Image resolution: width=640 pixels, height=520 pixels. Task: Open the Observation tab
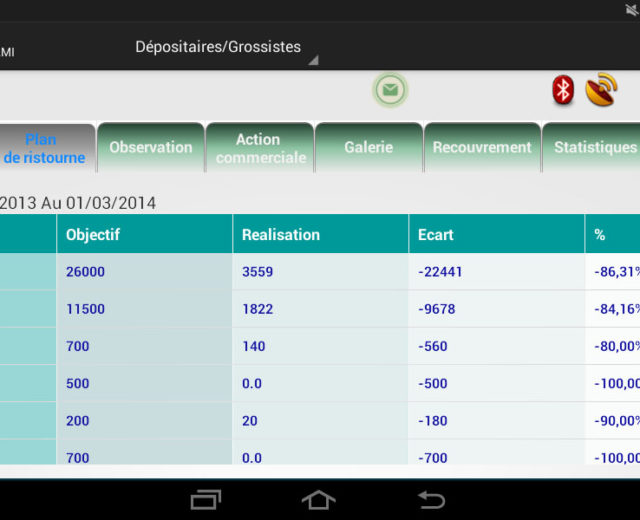coord(151,147)
